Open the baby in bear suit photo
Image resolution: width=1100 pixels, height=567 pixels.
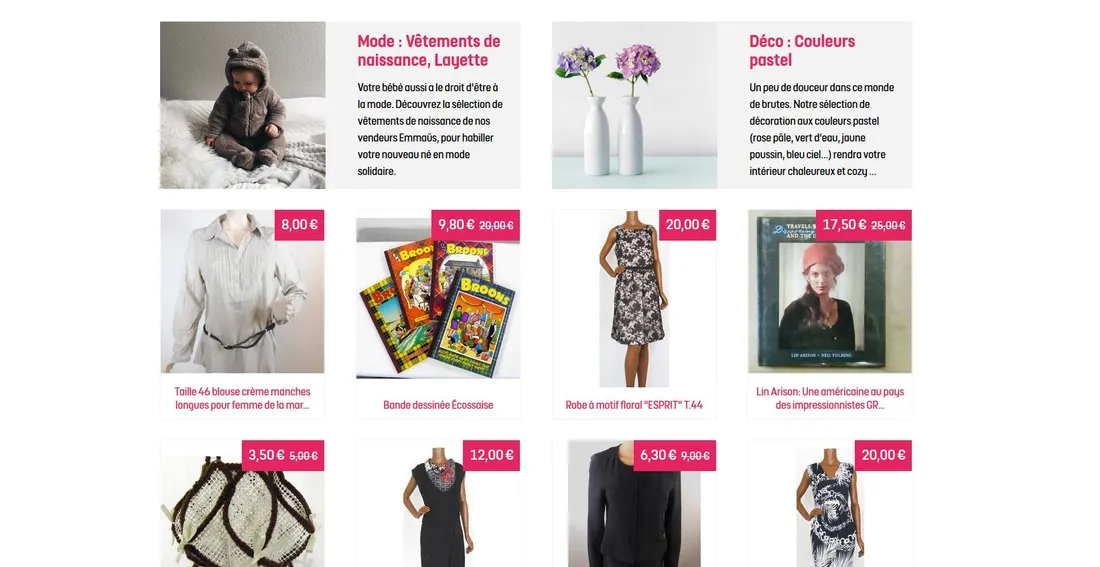point(243,105)
